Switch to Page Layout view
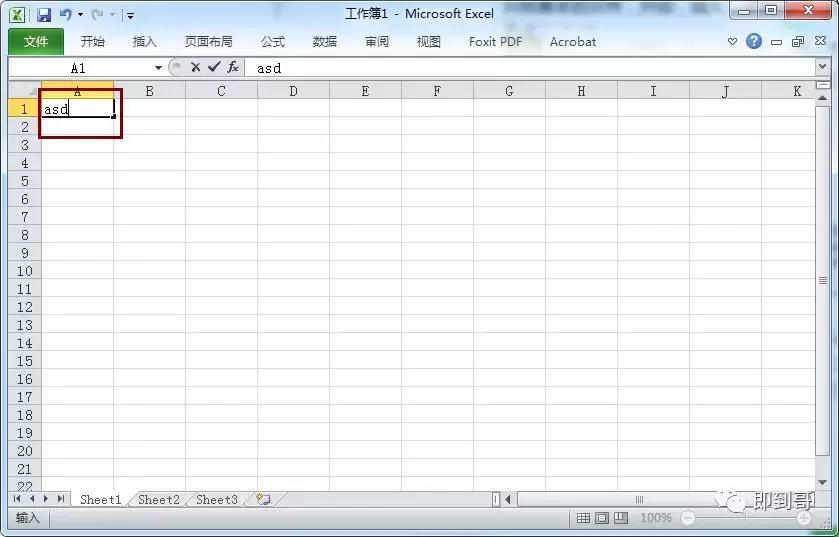Image resolution: width=839 pixels, height=537 pixels. 602,518
